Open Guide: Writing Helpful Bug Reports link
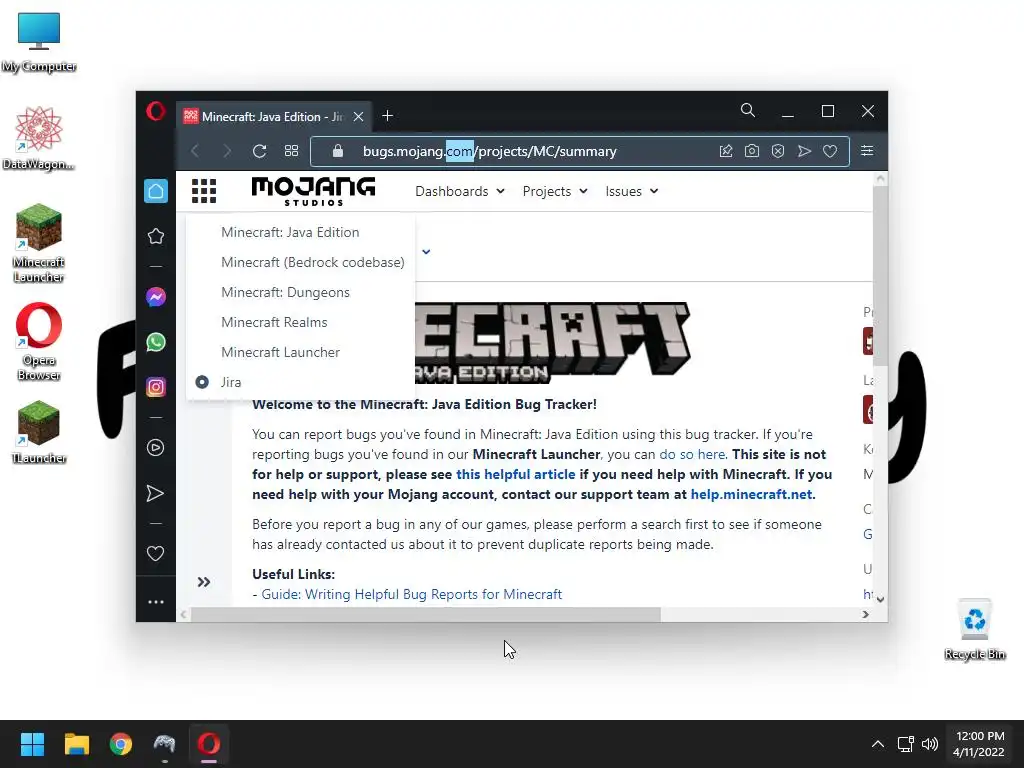The width and height of the screenshot is (1024, 768). tap(411, 594)
